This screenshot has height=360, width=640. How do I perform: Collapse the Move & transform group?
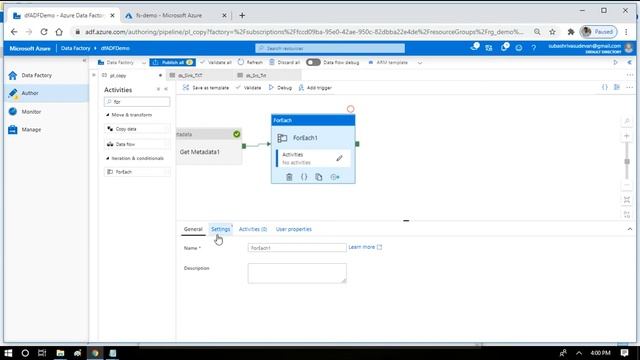107,115
